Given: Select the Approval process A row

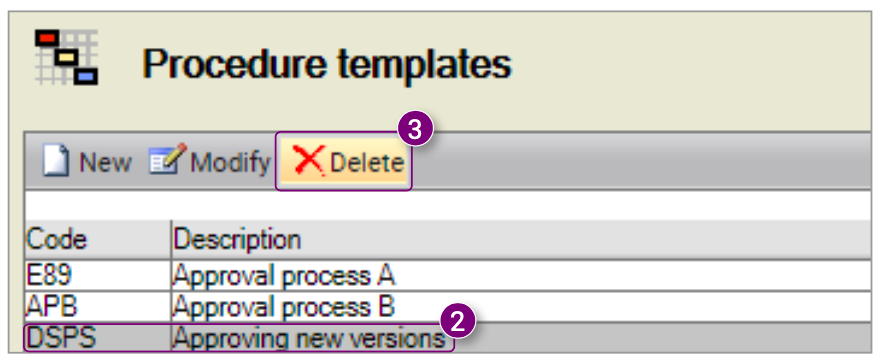Looking at the screenshot, I should 447,276.
